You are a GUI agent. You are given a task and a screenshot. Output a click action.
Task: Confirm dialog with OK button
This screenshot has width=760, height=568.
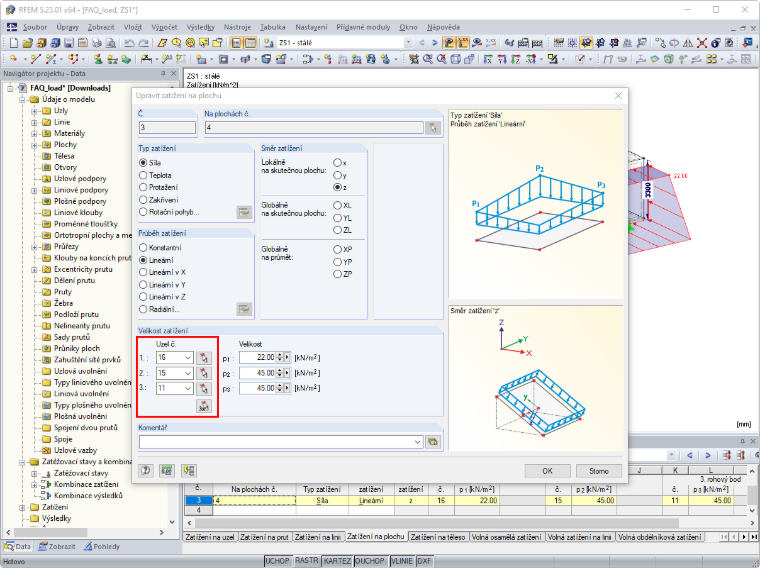tap(547, 471)
